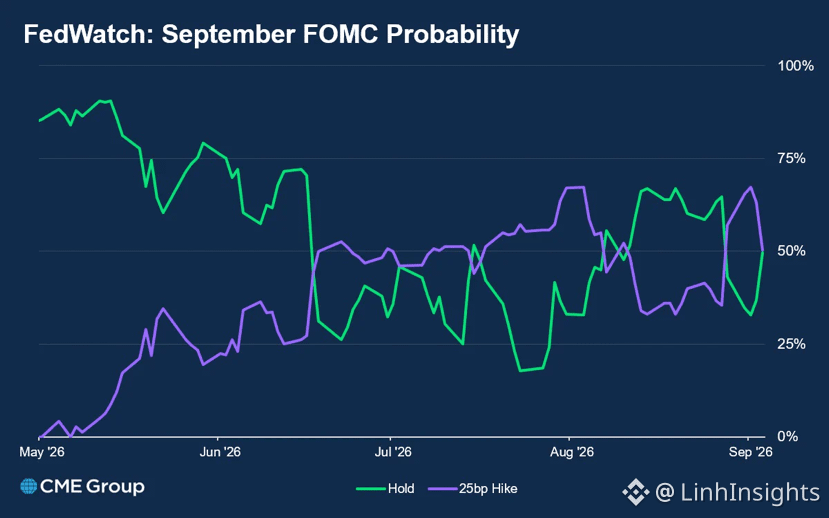Click the Jun '26 x-axis label

click(x=220, y=452)
